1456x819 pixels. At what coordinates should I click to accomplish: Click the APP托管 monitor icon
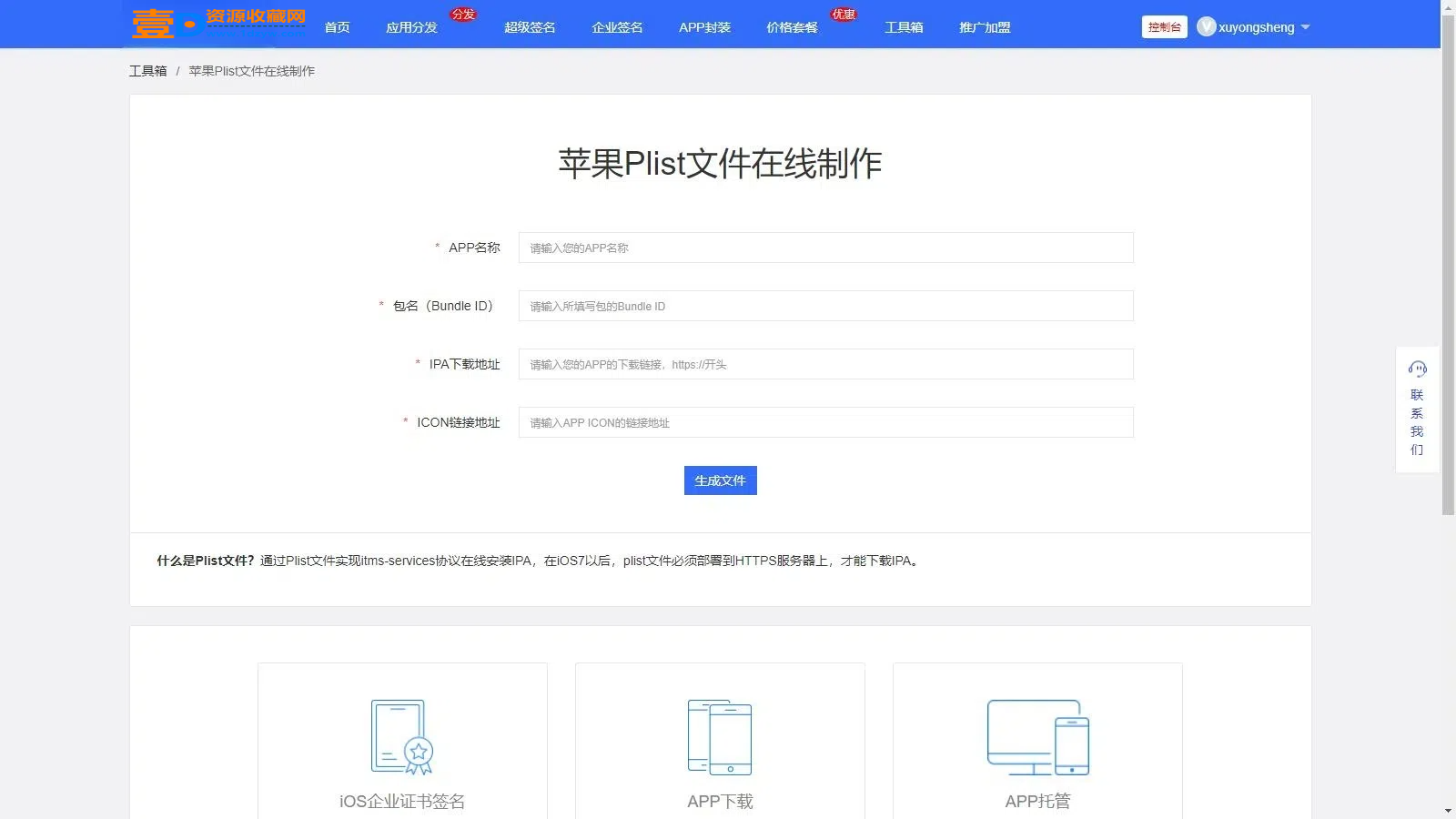point(1036,737)
